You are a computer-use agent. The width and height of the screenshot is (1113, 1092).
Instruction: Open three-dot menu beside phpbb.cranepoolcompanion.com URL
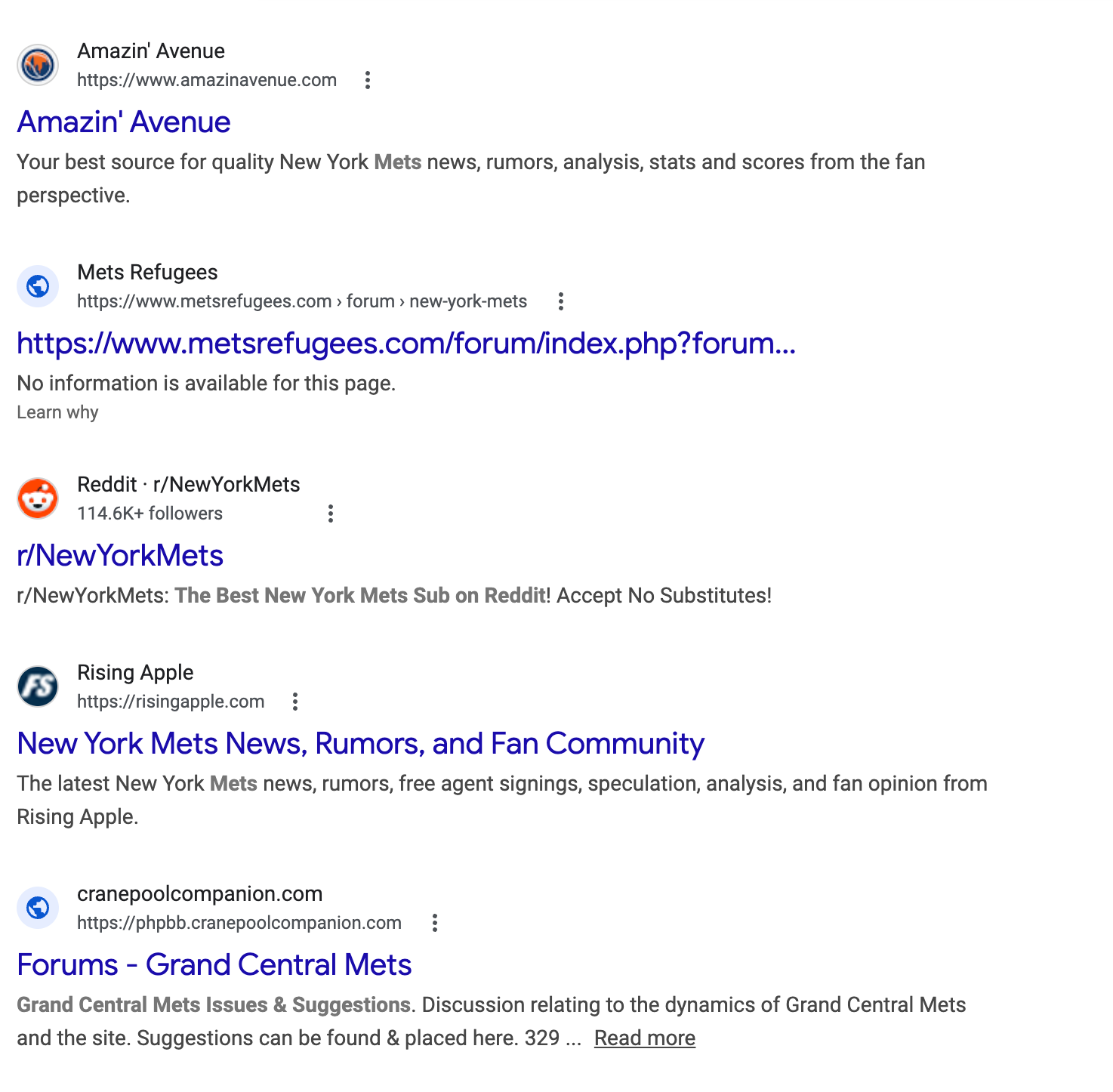(x=434, y=923)
